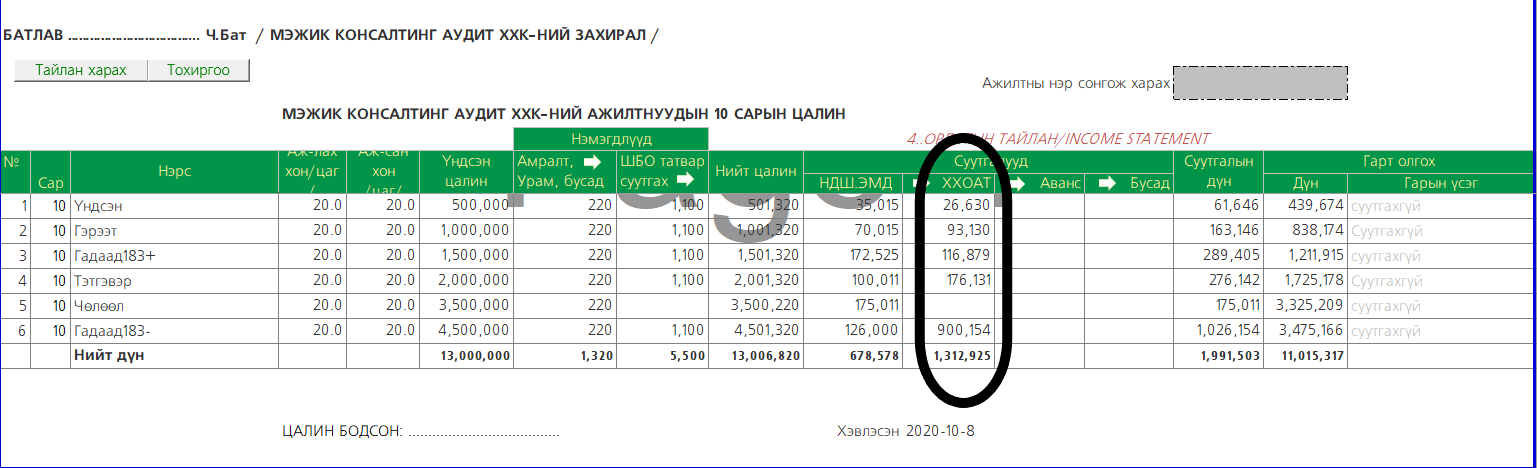Click the arrow beside ШБО татвар суутгах

(685, 181)
